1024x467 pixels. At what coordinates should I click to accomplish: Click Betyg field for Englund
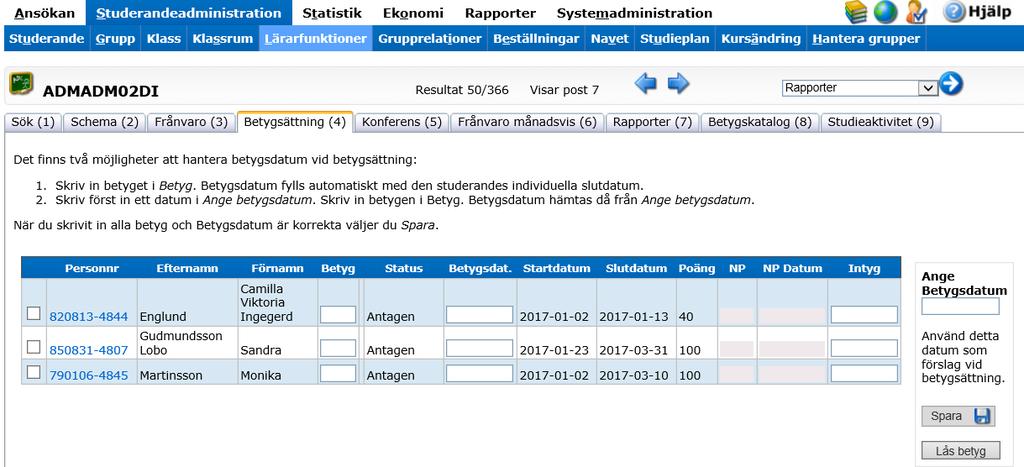point(338,315)
